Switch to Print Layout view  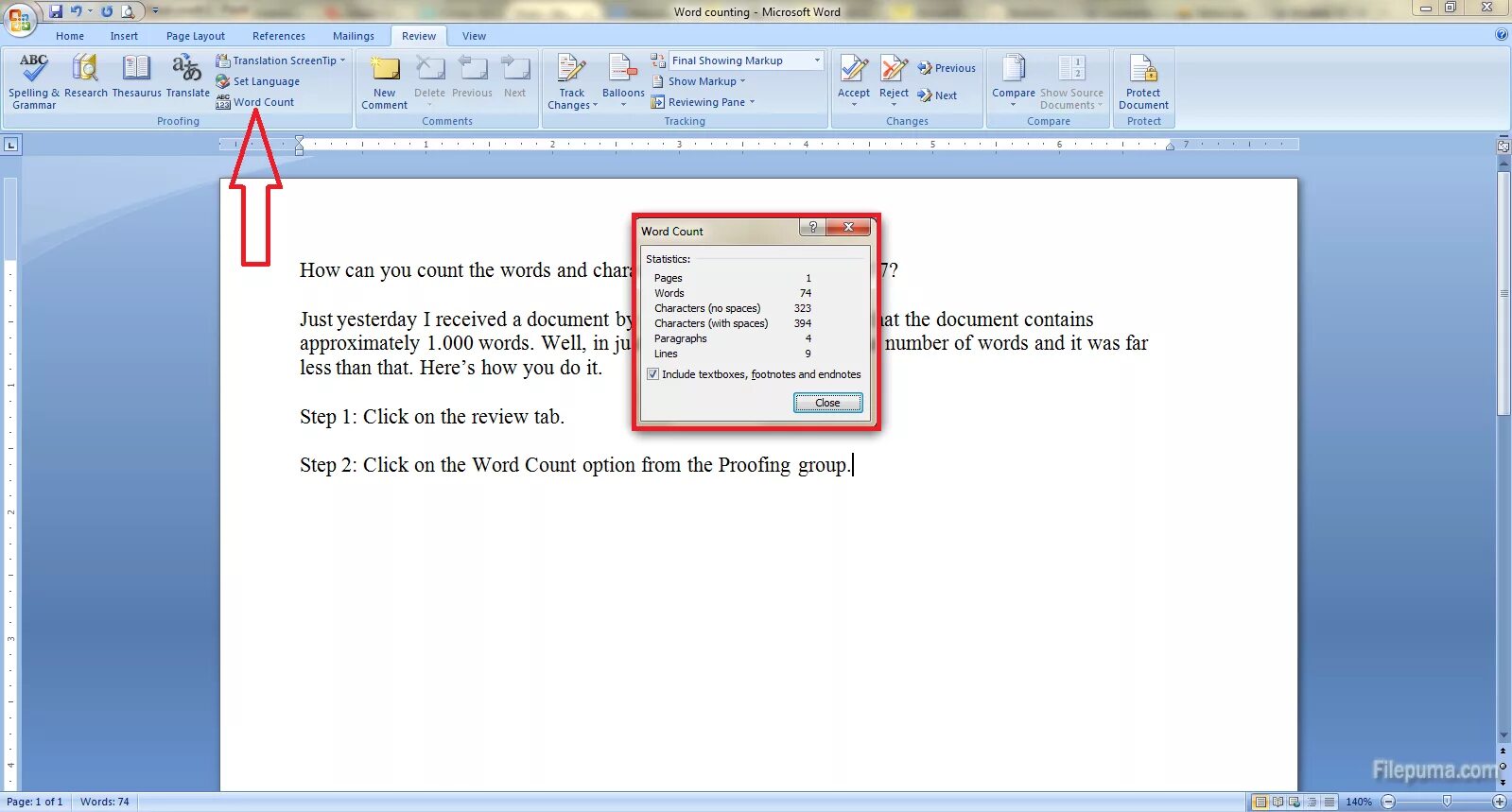[1260, 802]
